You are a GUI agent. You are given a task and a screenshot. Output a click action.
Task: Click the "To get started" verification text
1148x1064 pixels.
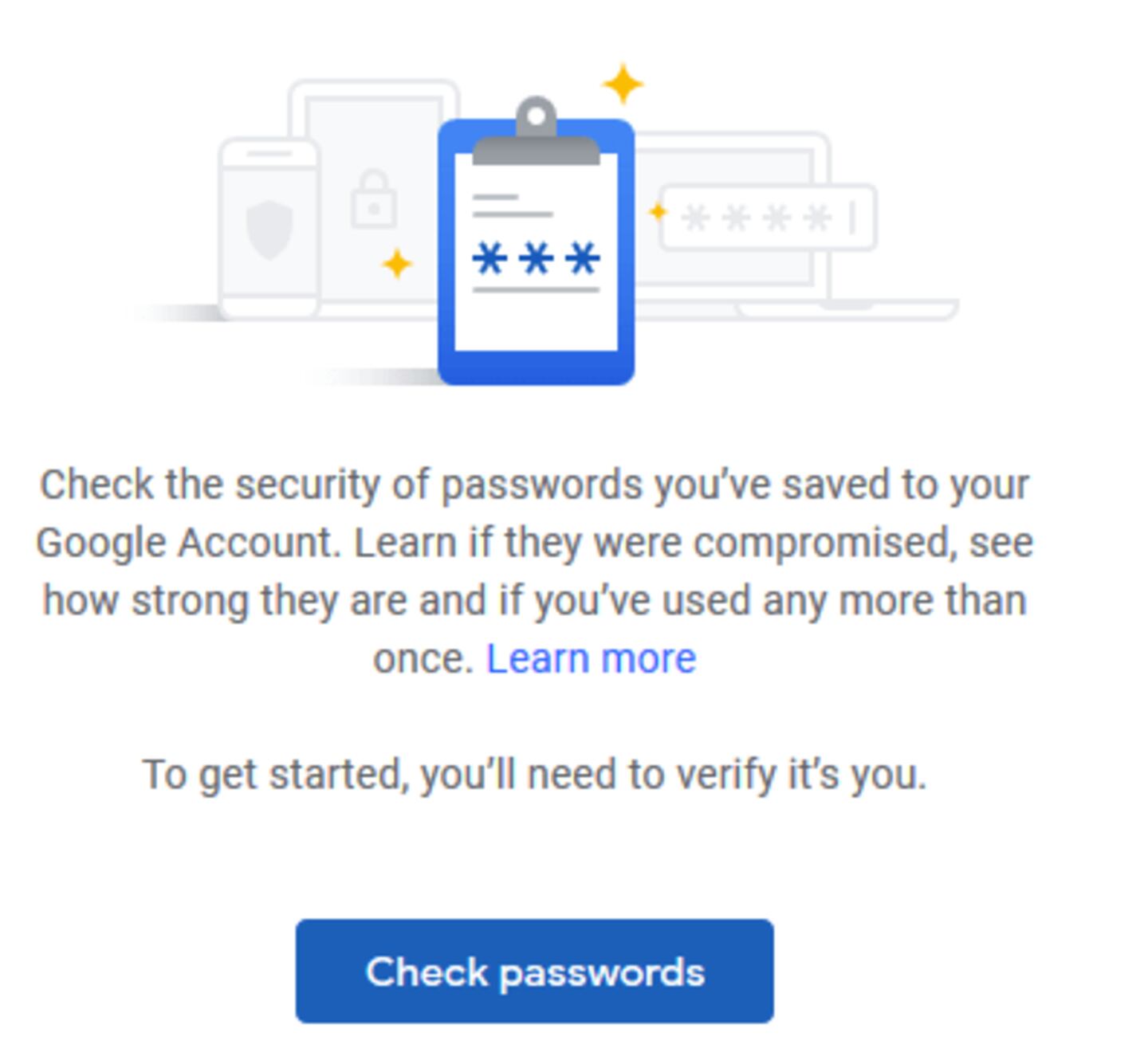pyautogui.click(x=534, y=774)
